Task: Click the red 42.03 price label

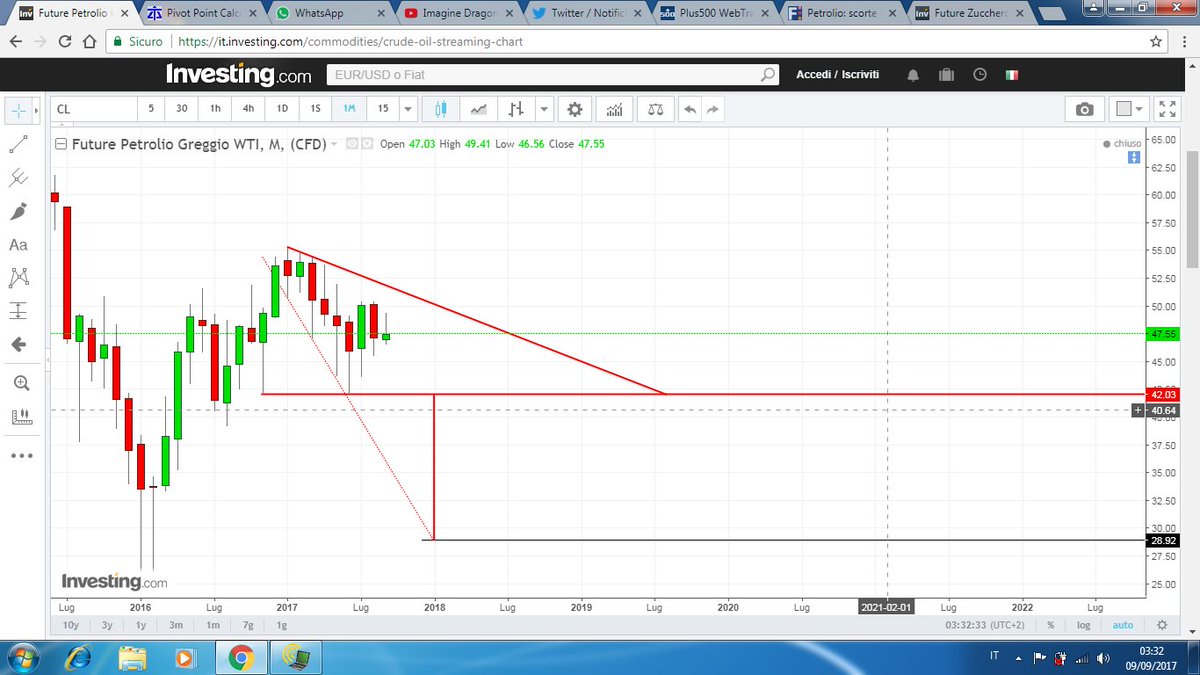Action: (1161, 394)
